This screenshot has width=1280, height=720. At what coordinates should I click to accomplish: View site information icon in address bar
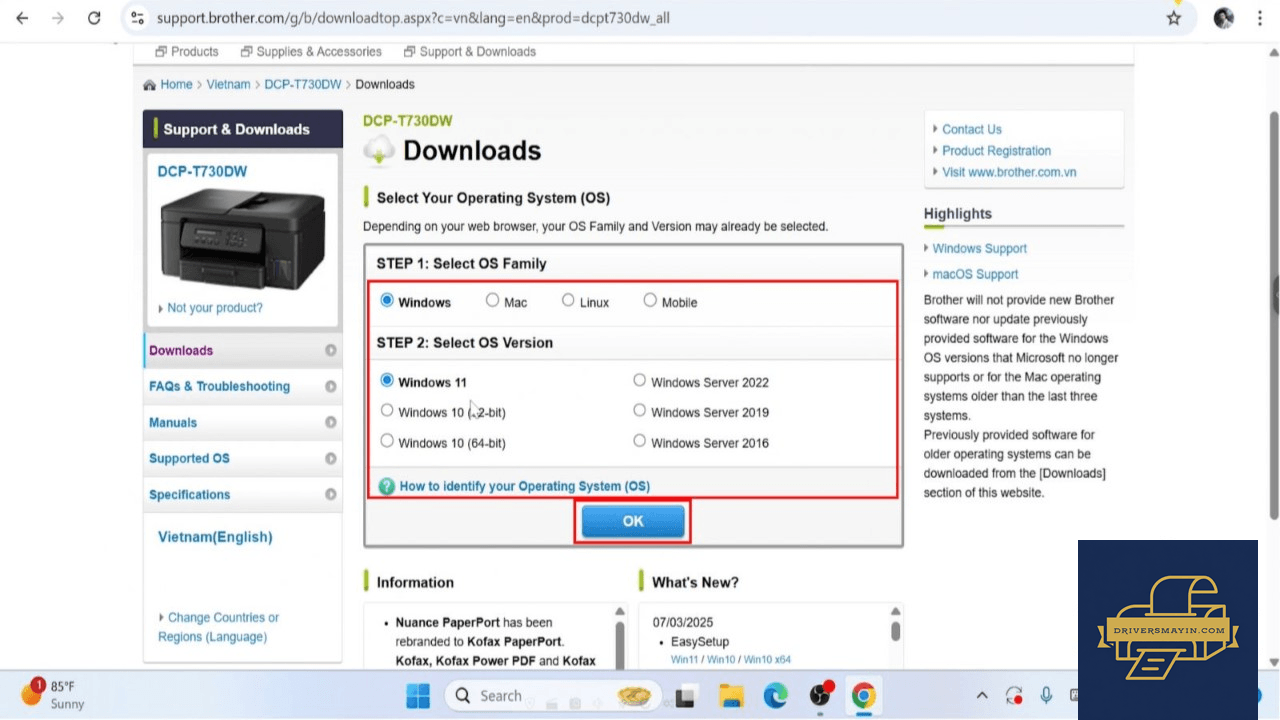pos(138,18)
